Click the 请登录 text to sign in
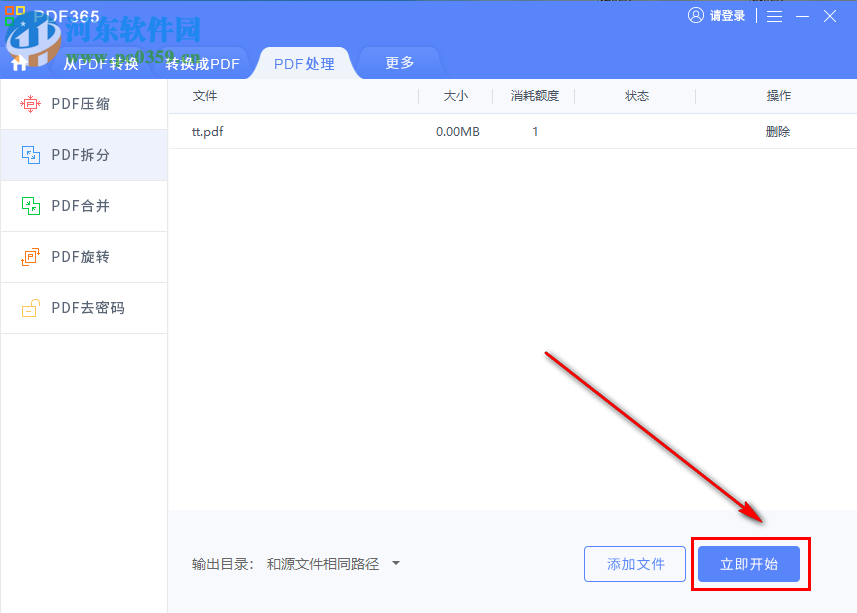Viewport: 857px width, 613px height. tap(727, 15)
